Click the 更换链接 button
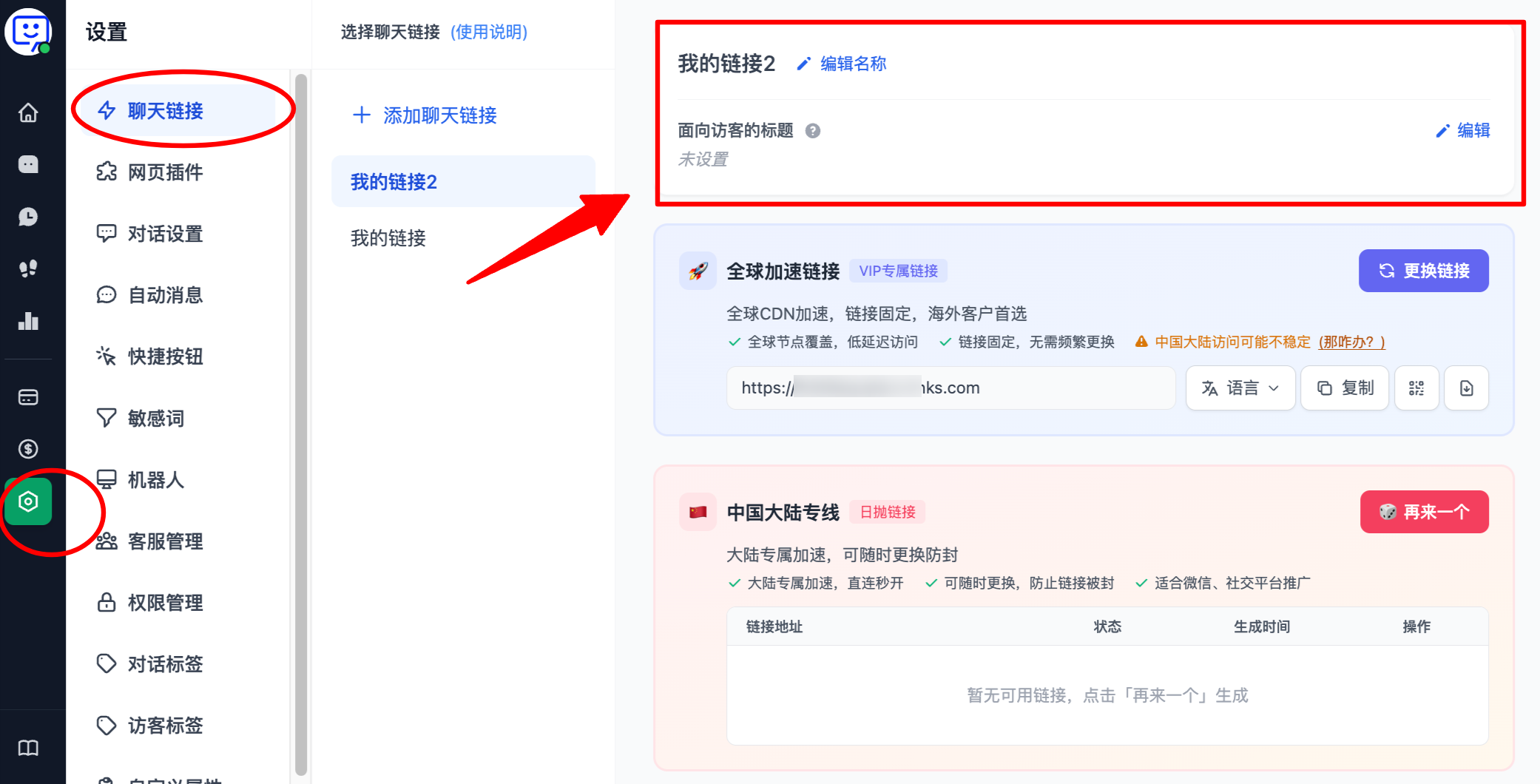Screen dimensions: 1540x784 pos(1424,271)
